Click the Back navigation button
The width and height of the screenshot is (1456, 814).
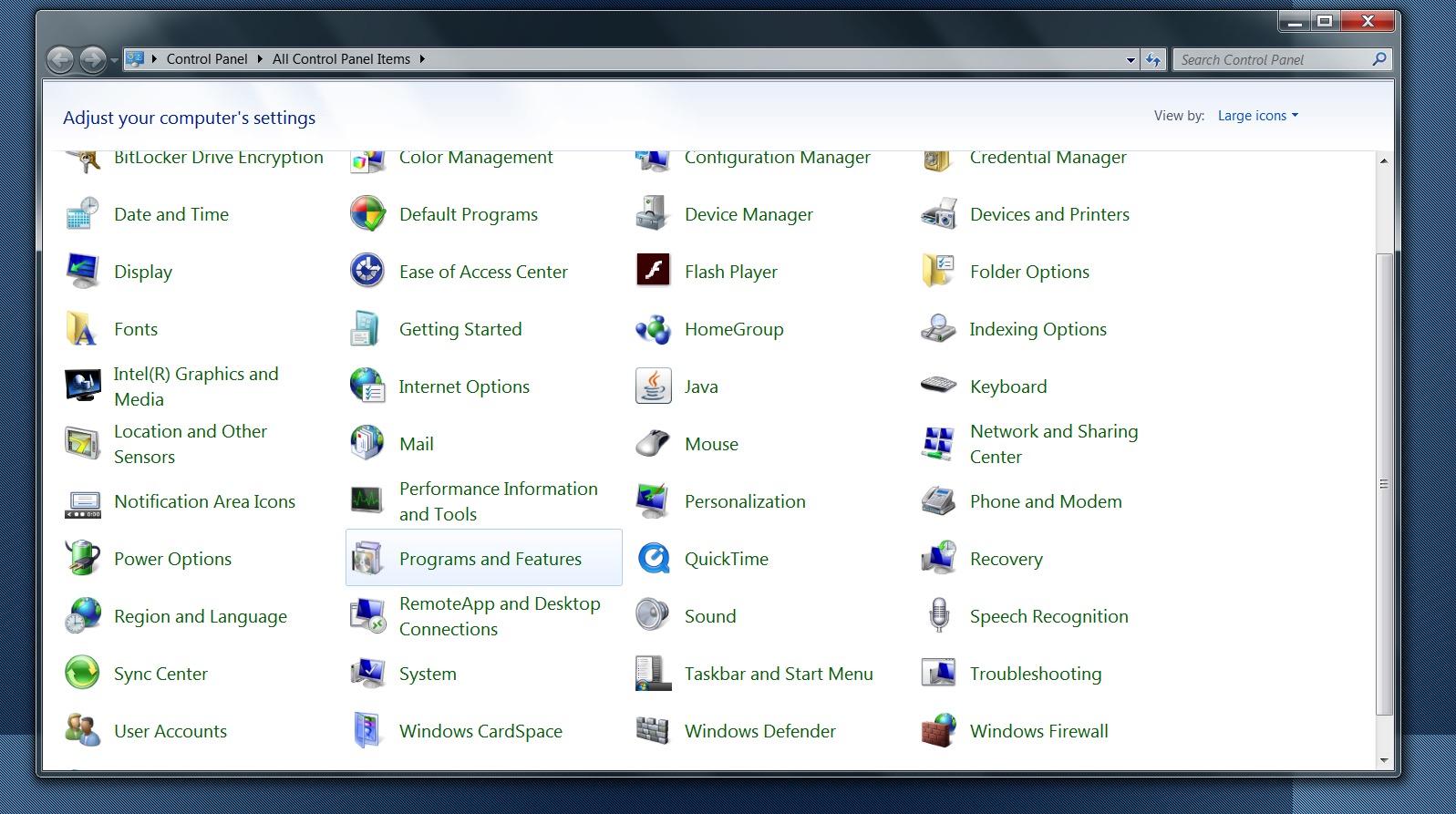pos(60,60)
